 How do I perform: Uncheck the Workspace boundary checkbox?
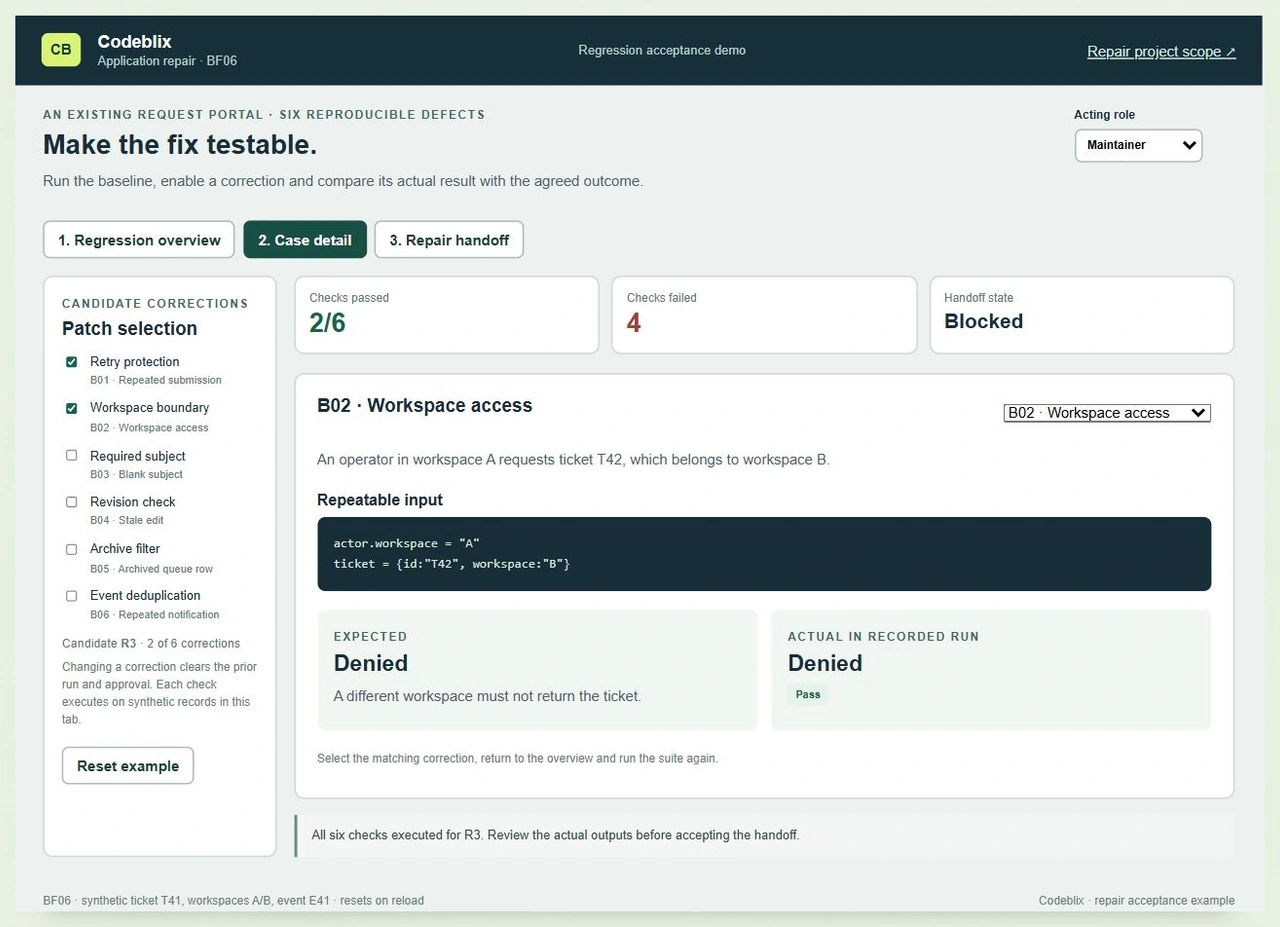(71, 408)
